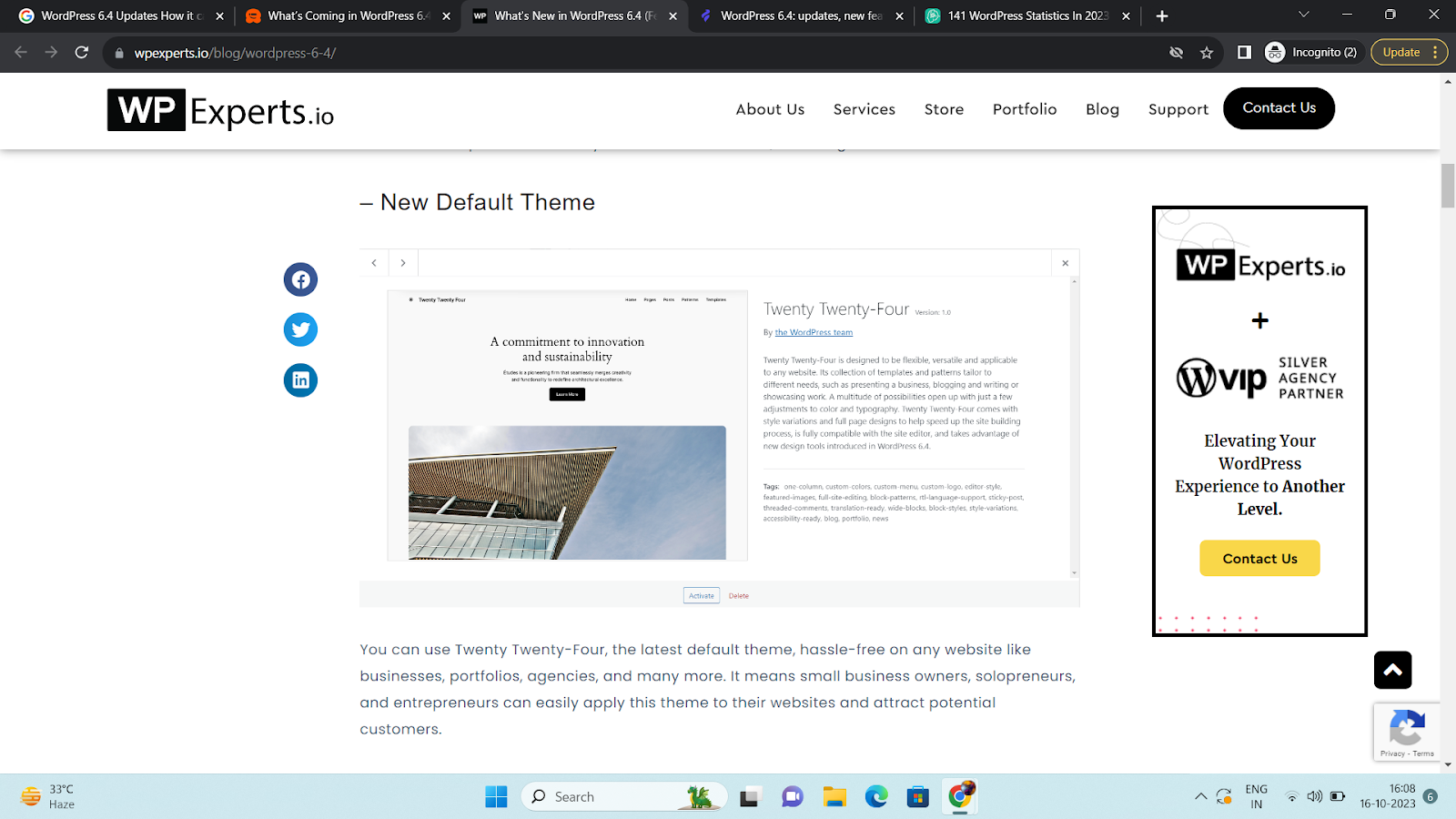Open the tab search dropdown
Image resolution: width=1456 pixels, height=819 pixels.
pos(1303,15)
